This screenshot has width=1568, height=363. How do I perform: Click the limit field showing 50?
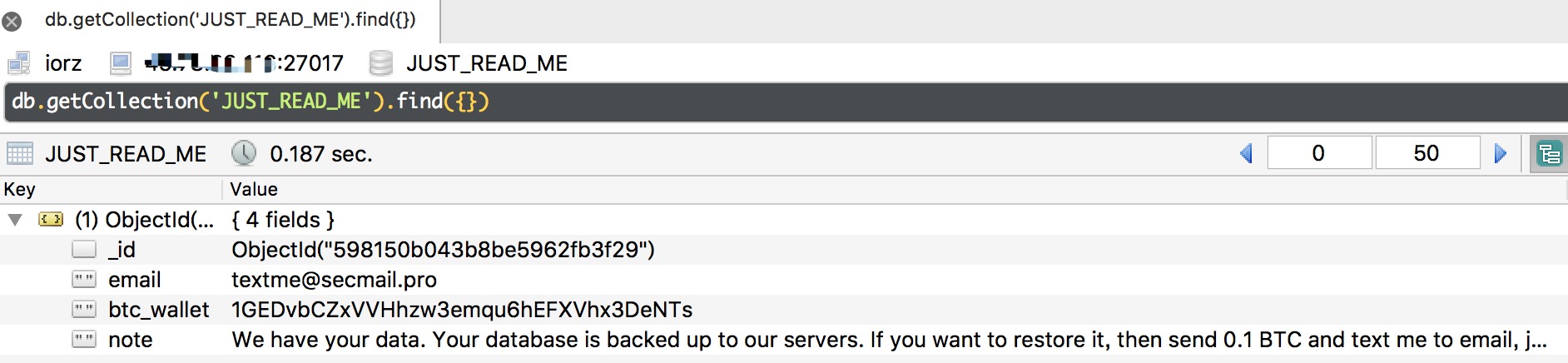click(x=1427, y=153)
